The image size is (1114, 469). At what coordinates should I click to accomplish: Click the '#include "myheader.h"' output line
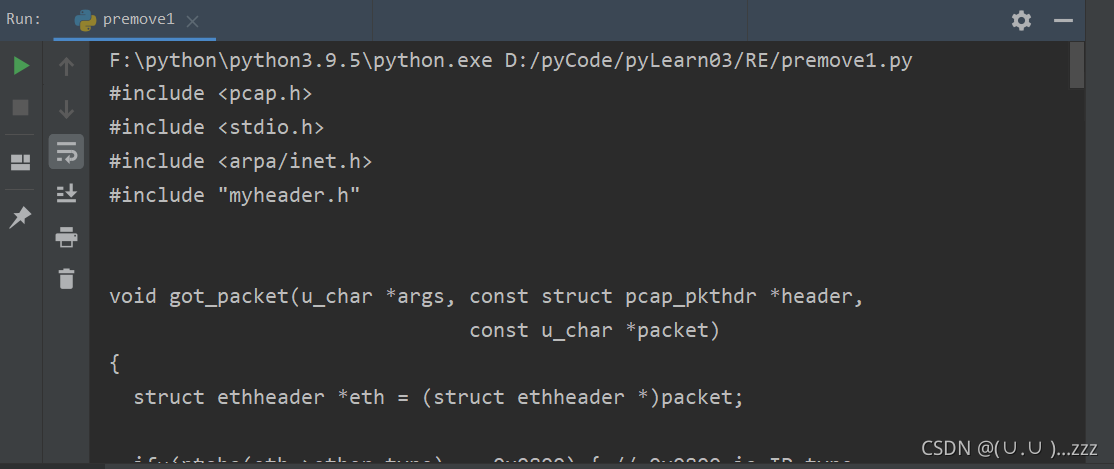tap(234, 195)
